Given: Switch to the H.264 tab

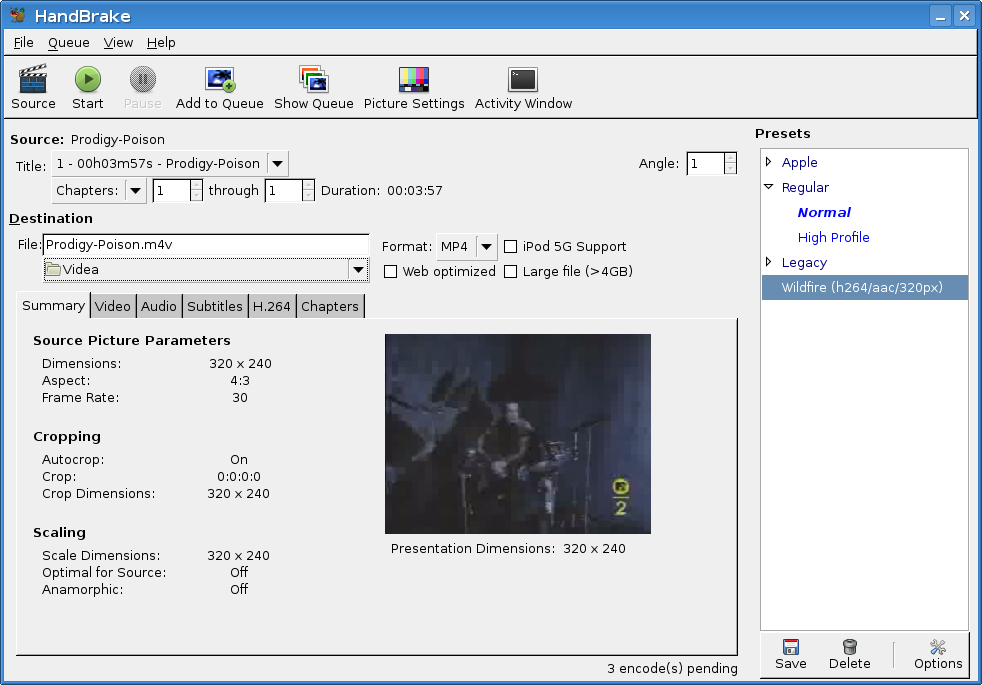Looking at the screenshot, I should tap(272, 306).
